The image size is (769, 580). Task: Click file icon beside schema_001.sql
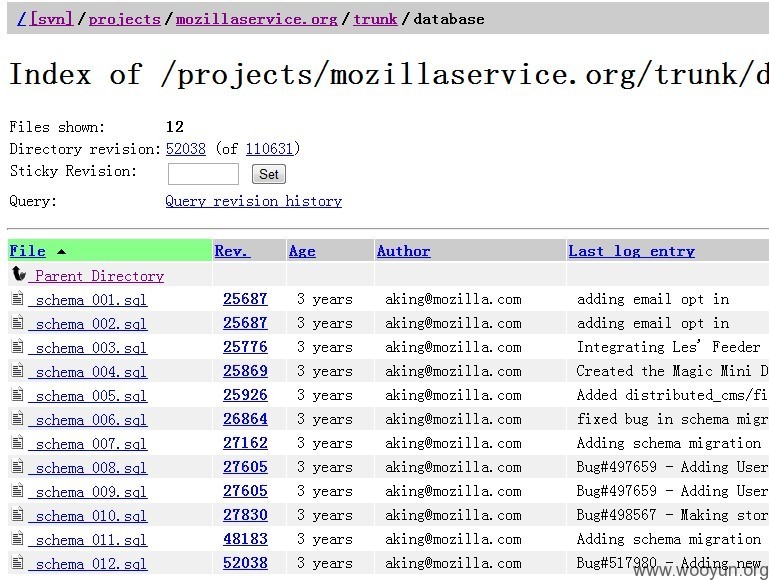(x=18, y=298)
